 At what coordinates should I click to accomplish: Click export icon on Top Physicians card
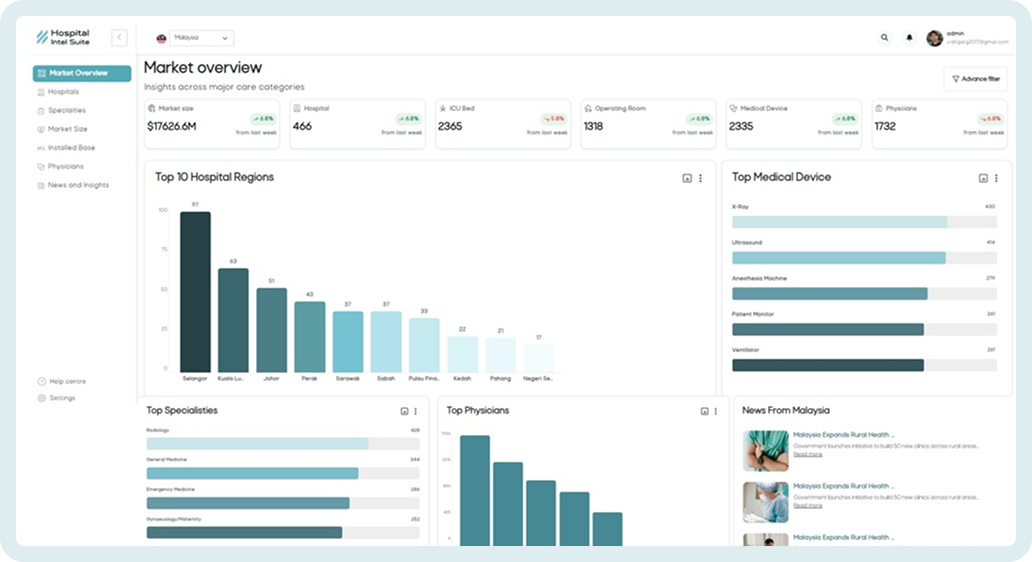click(704, 411)
